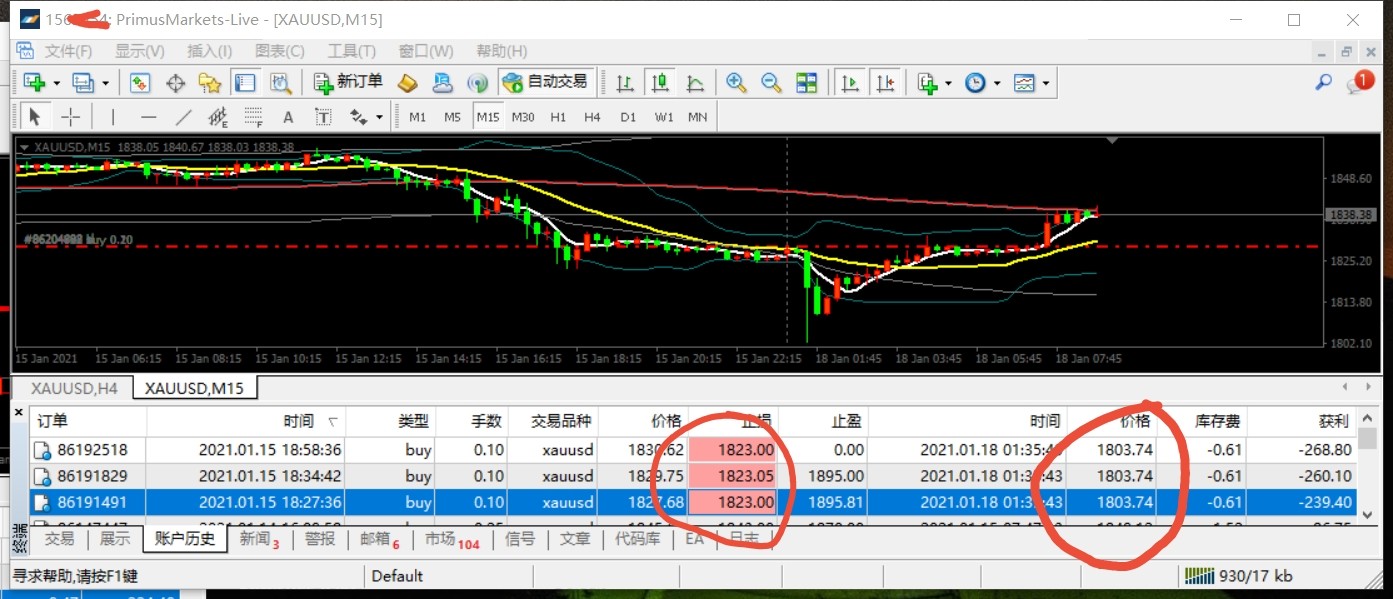Select the crosshair cursor tool

coord(70,117)
